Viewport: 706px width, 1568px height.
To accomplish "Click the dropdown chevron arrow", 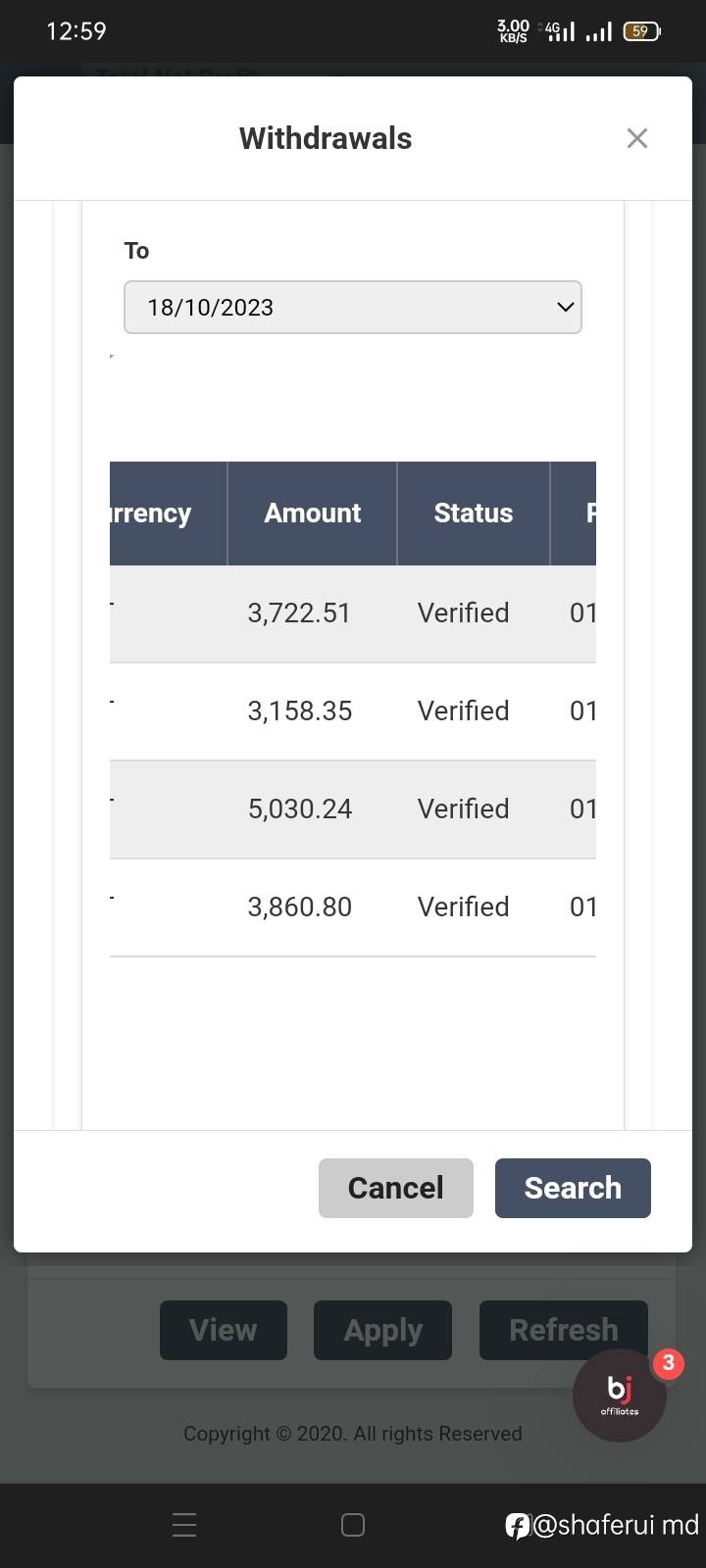I will click(x=565, y=308).
